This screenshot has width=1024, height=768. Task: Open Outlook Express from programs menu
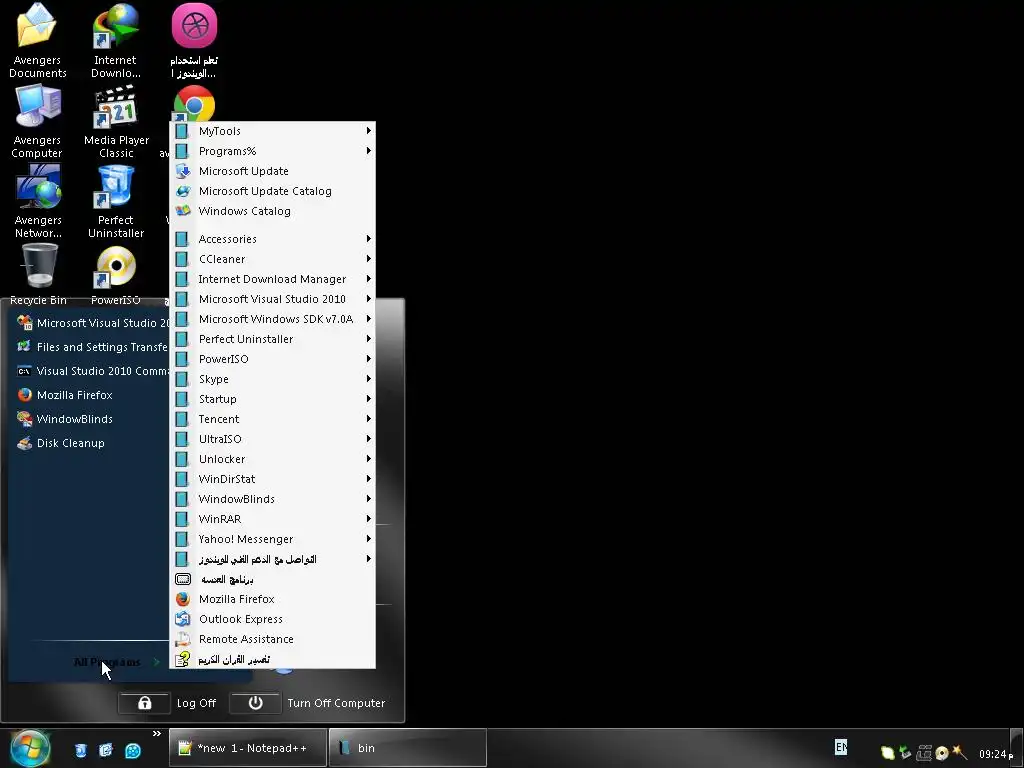pyautogui.click(x=272, y=619)
